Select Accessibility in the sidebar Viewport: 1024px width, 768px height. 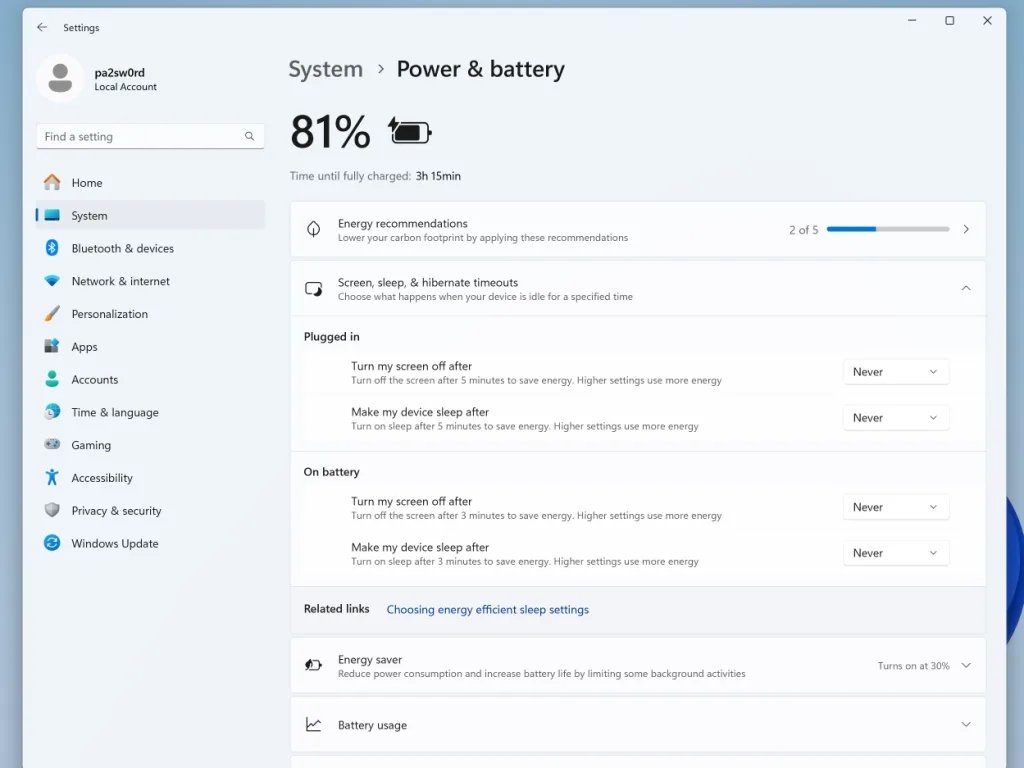point(103,477)
